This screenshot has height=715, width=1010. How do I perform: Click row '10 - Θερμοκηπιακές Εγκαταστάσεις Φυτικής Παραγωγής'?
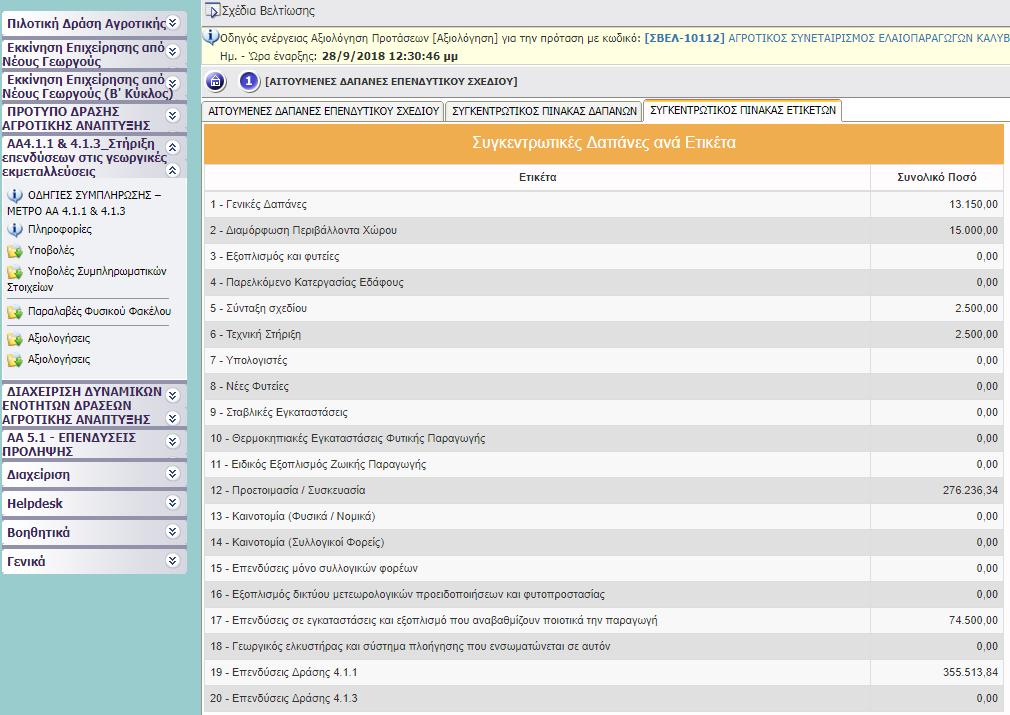click(604, 438)
